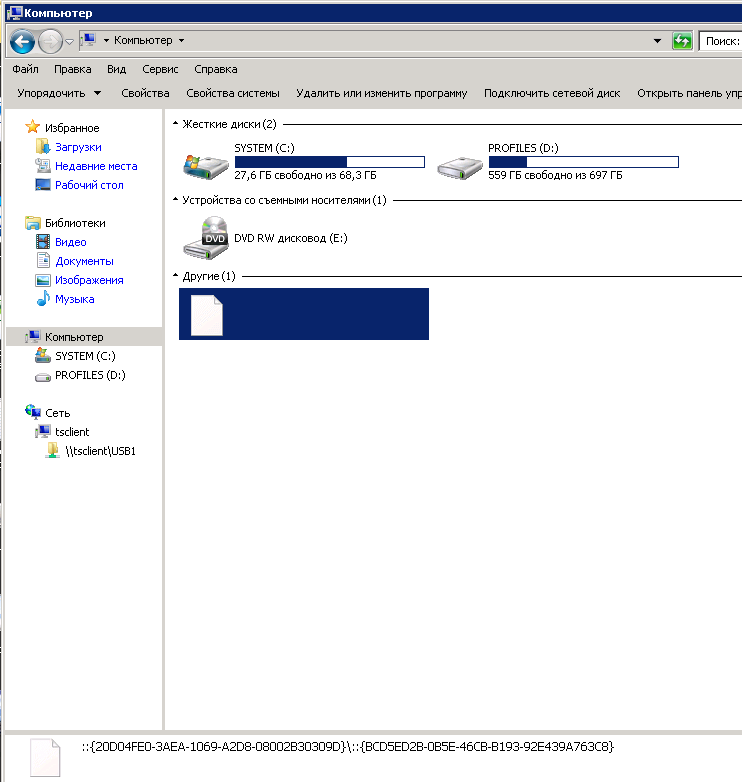Select the DVD RW дисковод (E:) icon

click(206, 239)
